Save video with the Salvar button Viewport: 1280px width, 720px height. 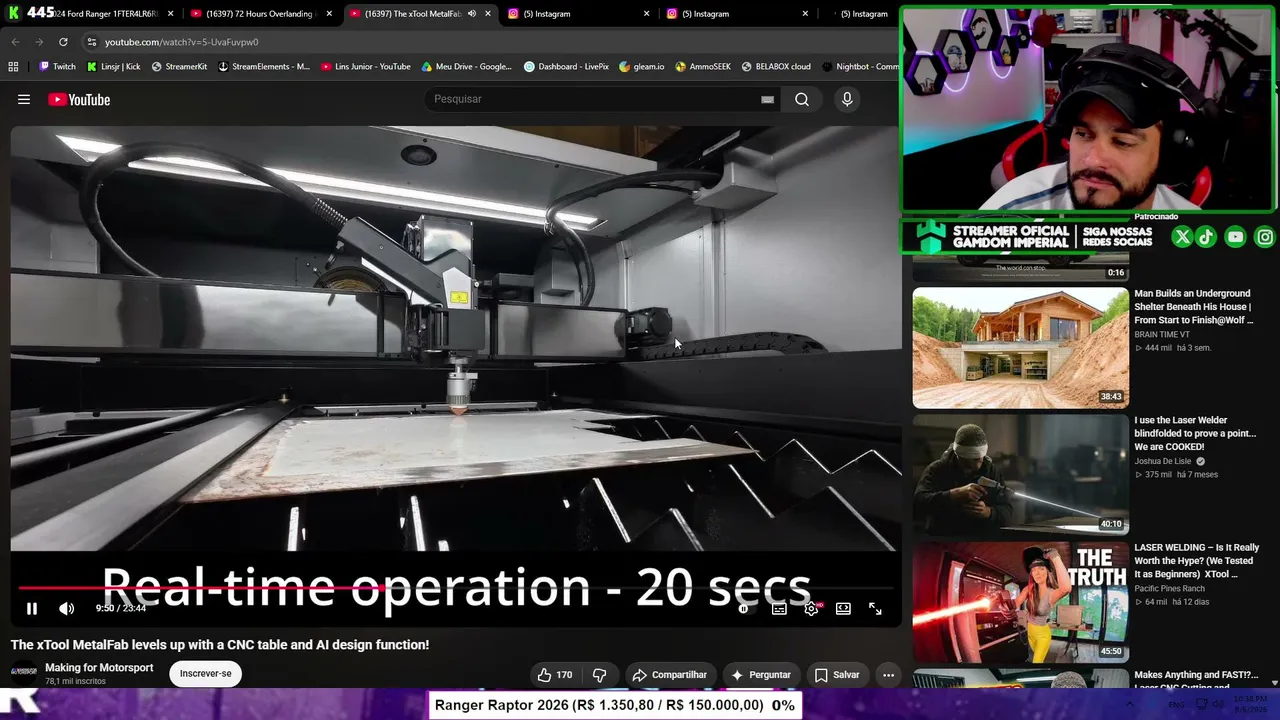[837, 675]
